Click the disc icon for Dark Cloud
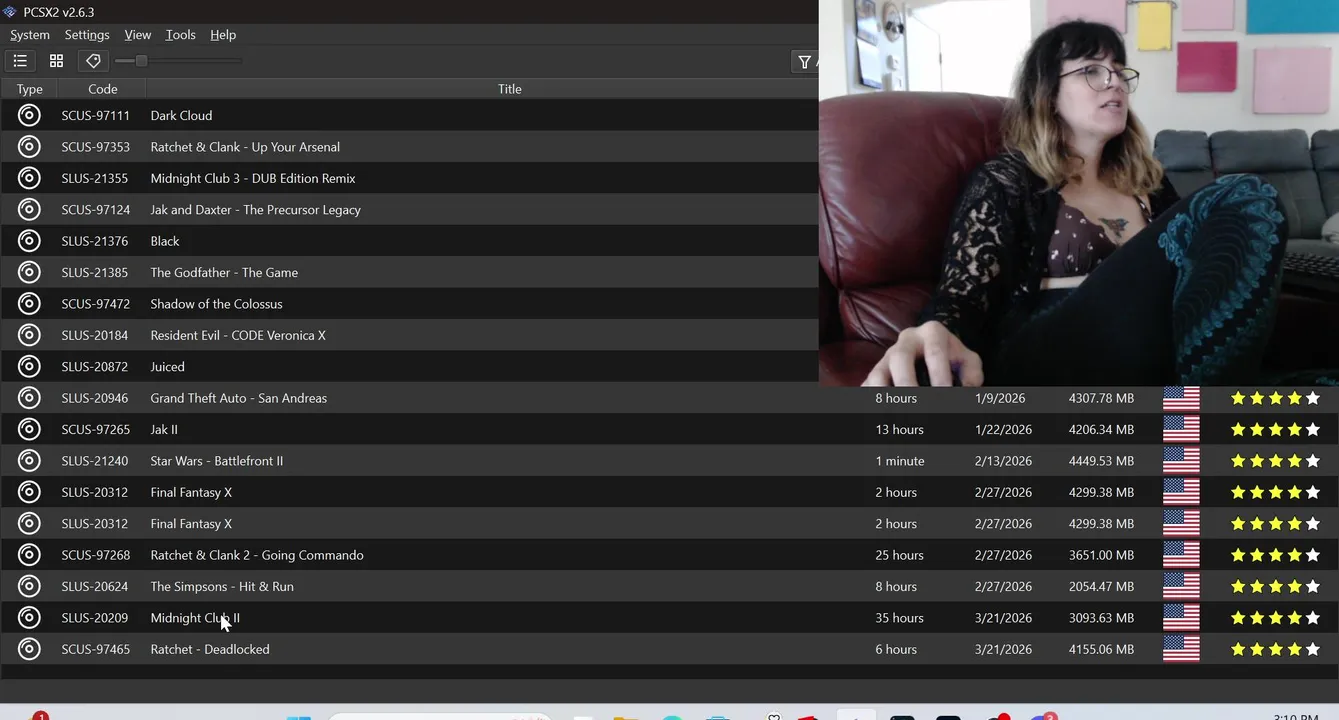1339x720 pixels. point(29,115)
